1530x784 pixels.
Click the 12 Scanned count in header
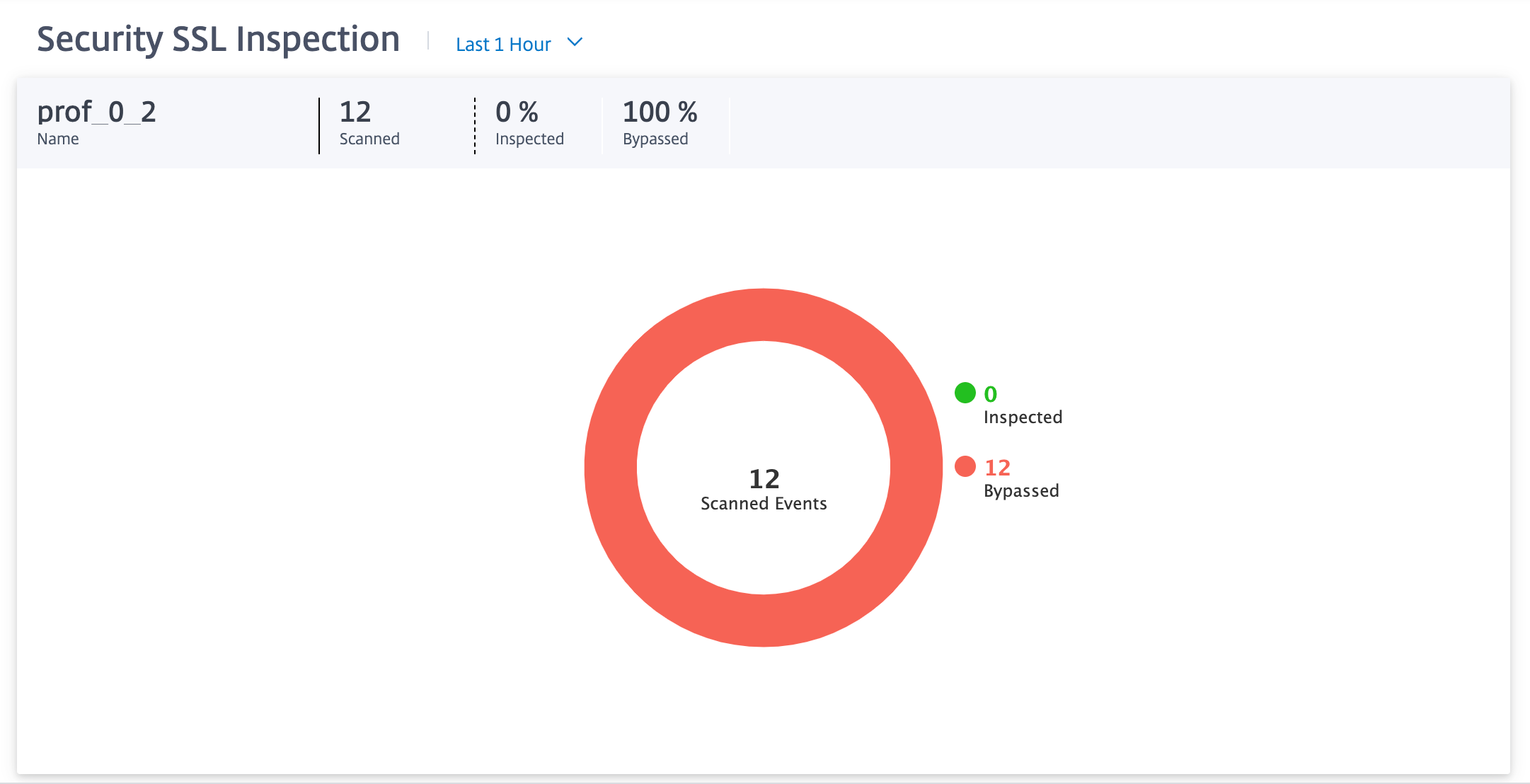355,112
